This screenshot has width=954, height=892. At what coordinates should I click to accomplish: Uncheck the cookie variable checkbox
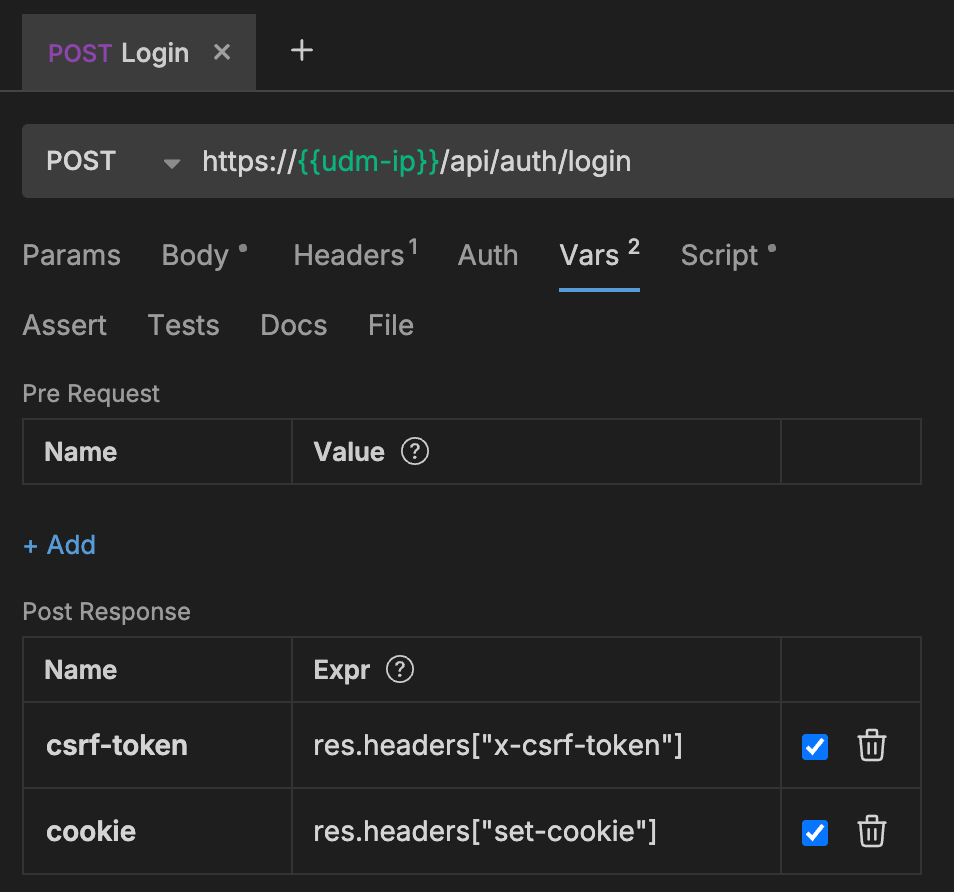tap(815, 832)
